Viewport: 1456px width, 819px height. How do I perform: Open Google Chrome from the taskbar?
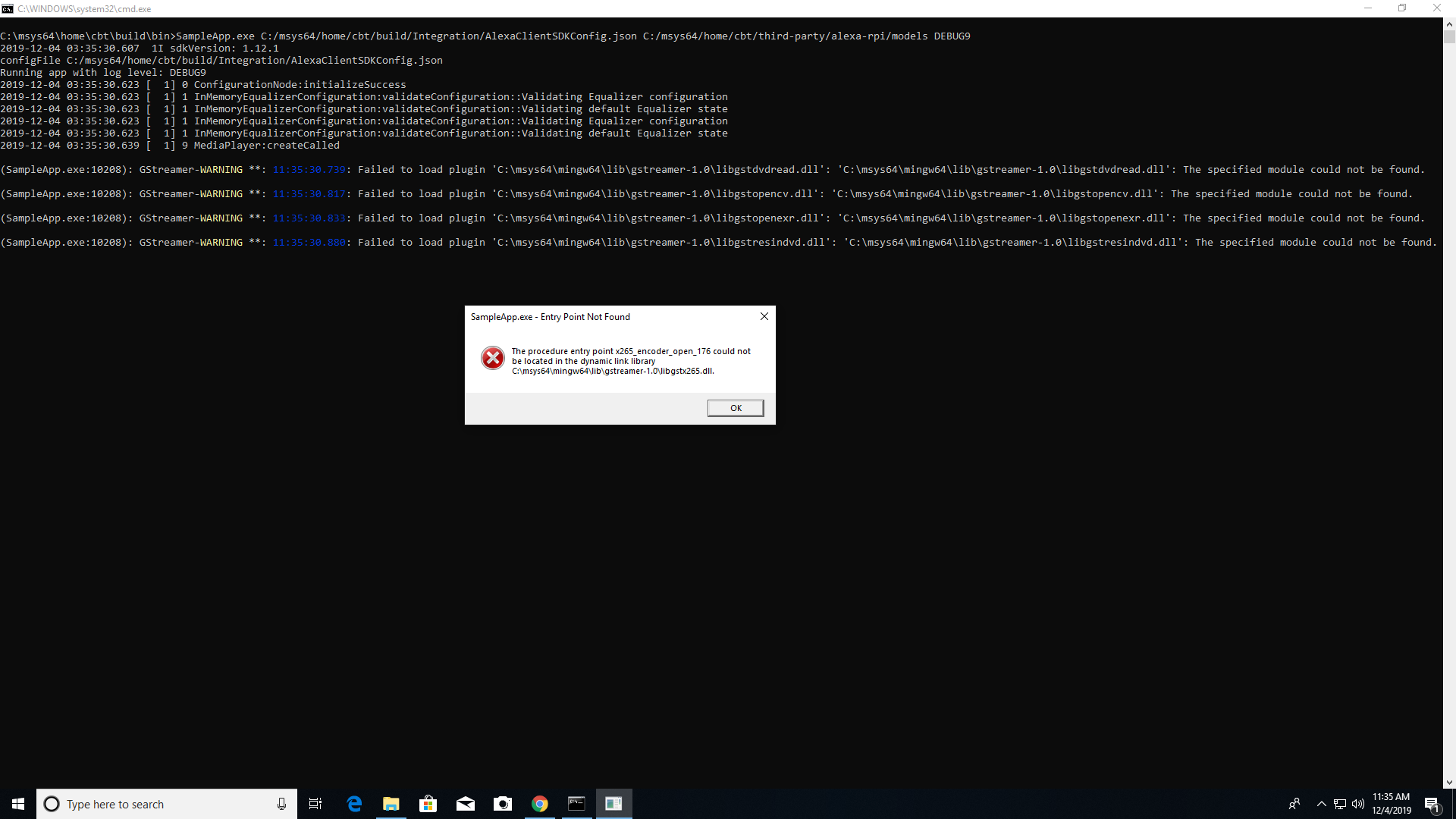539,803
